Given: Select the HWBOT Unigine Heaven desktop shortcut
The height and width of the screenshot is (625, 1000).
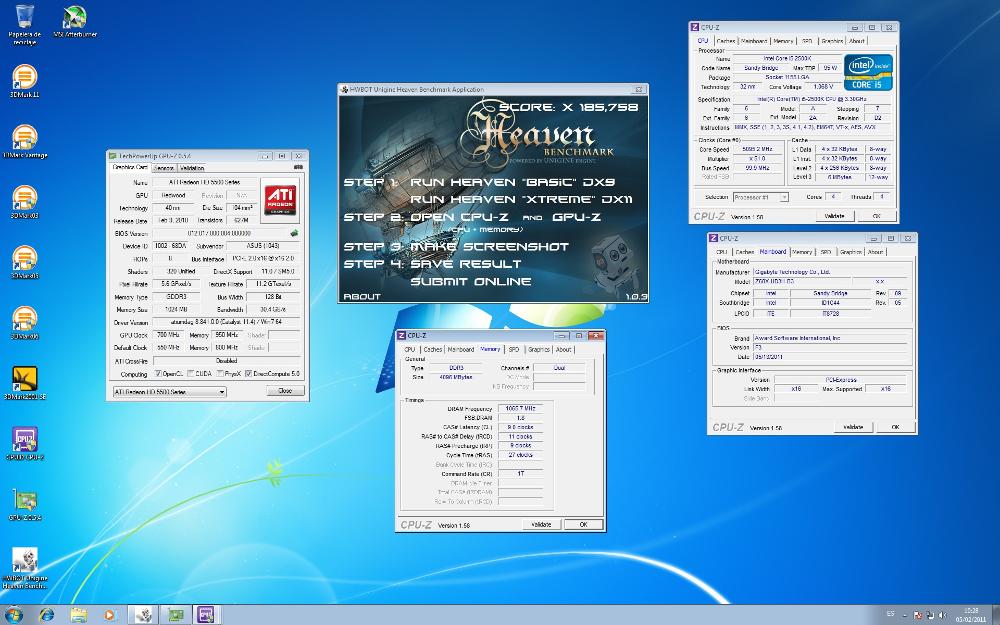Looking at the screenshot, I should [24, 568].
